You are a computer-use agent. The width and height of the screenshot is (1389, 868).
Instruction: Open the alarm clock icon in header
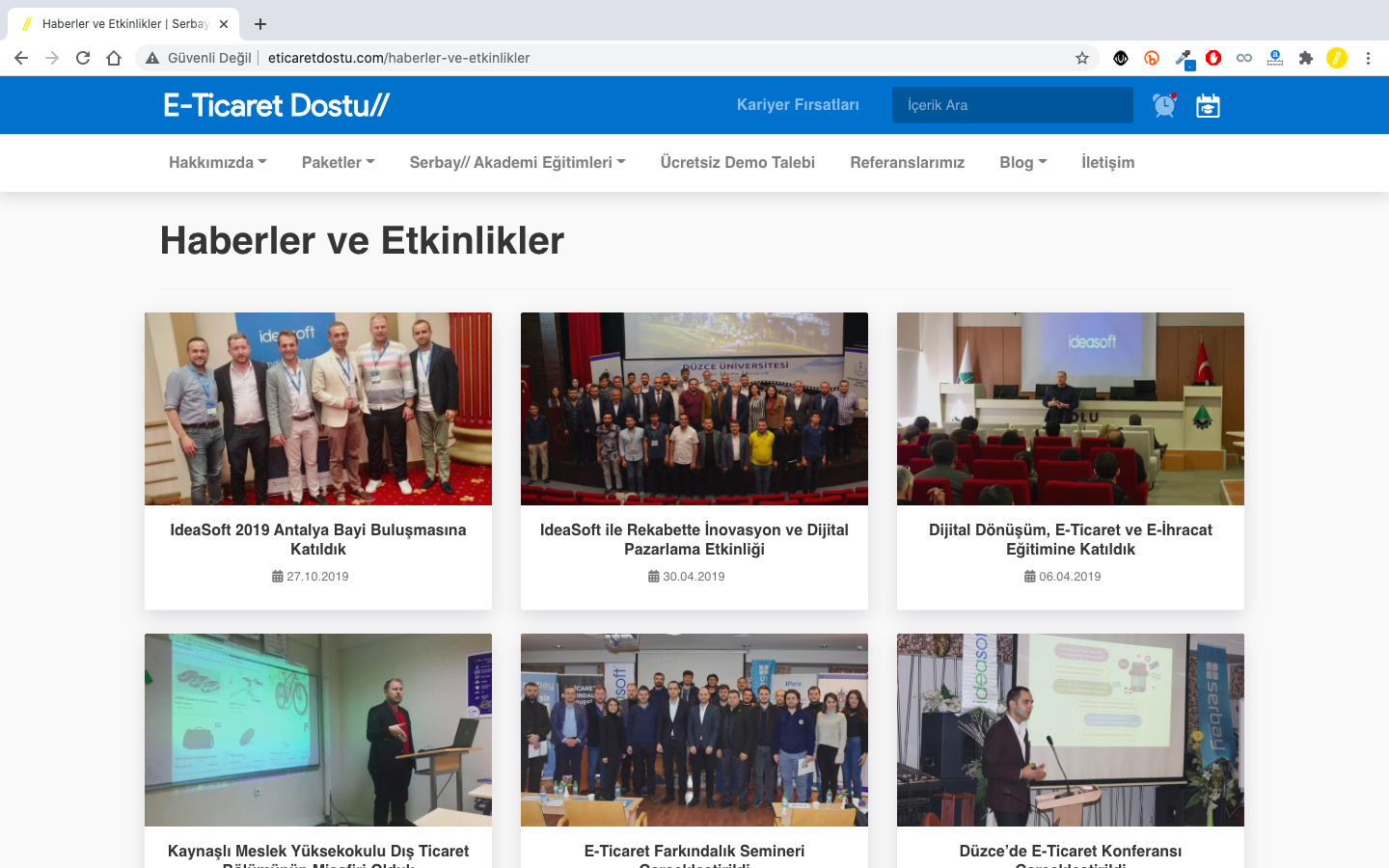coord(1164,105)
